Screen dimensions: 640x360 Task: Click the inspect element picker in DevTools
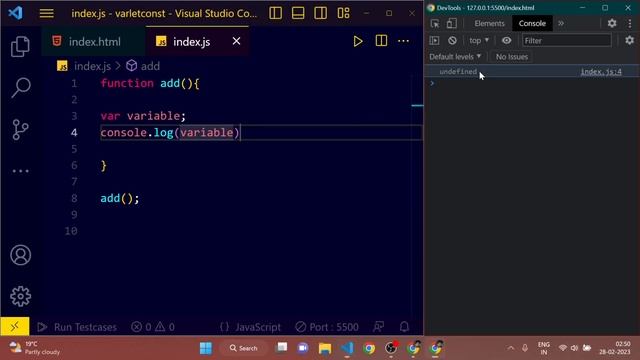click(435, 24)
